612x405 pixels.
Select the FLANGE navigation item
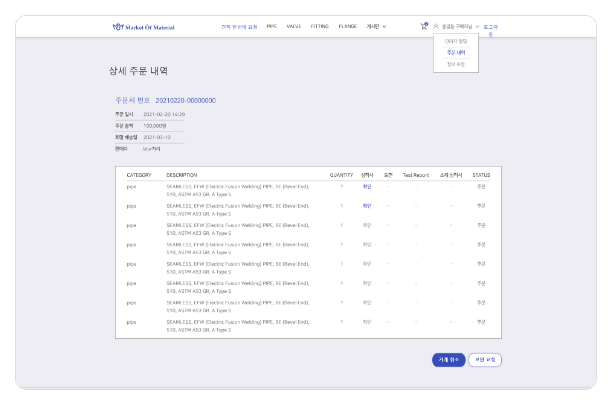(x=347, y=27)
